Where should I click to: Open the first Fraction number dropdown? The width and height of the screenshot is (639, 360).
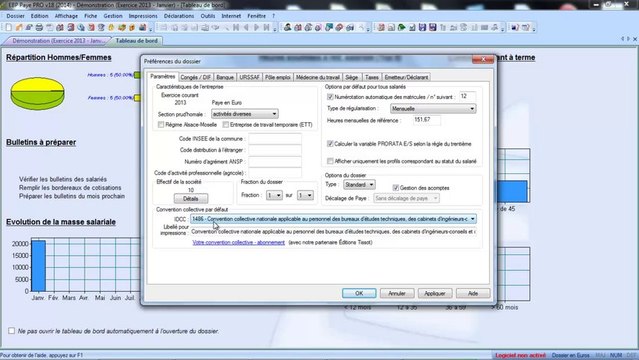[x=274, y=195]
